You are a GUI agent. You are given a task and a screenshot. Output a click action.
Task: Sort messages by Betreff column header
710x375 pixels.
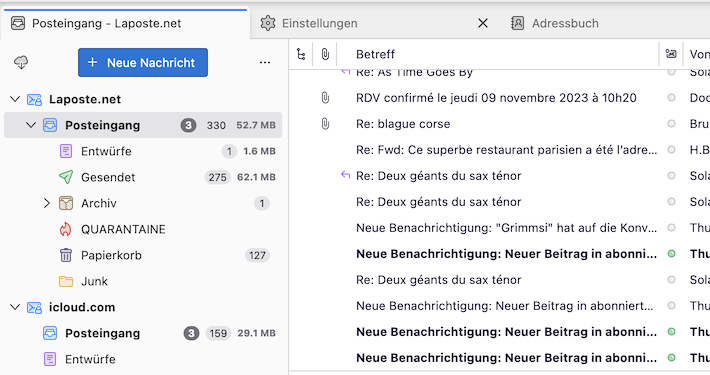pyautogui.click(x=375, y=54)
